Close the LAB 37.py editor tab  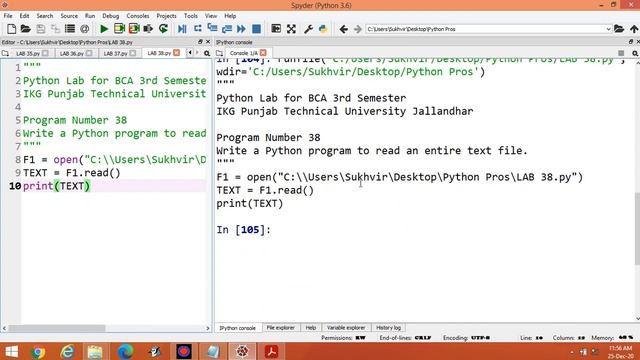133,53
